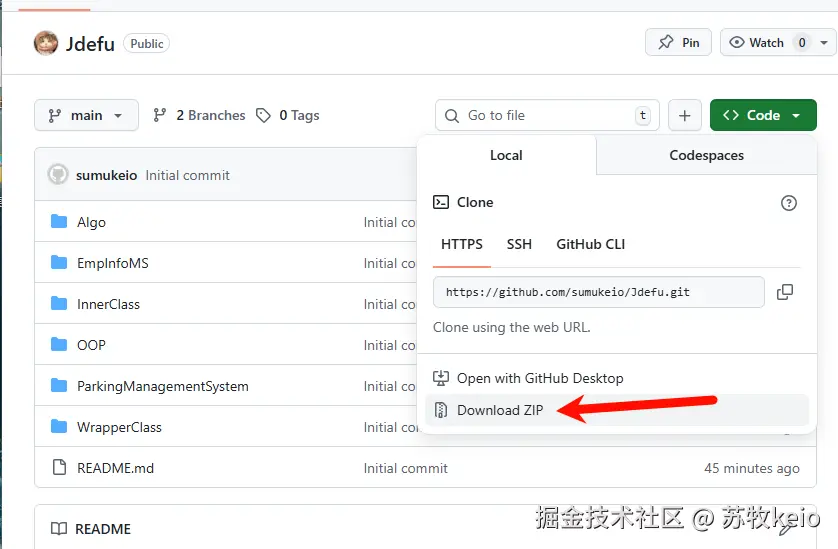Open the Jdefu repository name link

[x=90, y=44]
